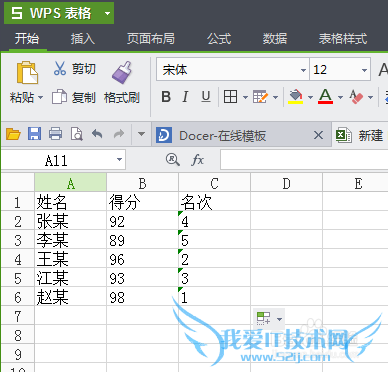Open the 宋体 font name dropdown
The width and height of the screenshot is (388, 372).
303,70
